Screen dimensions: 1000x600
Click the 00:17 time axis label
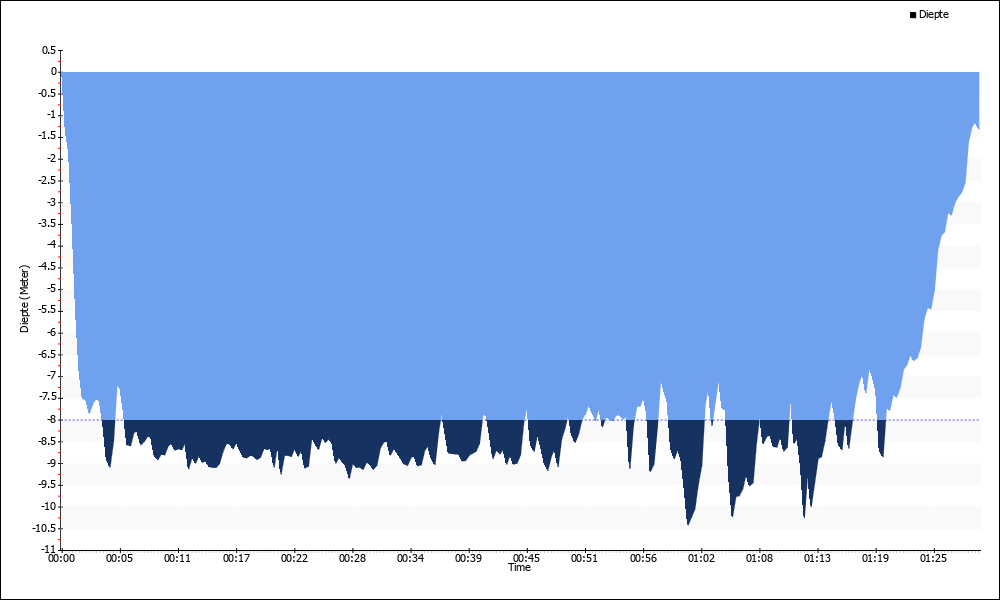tap(236, 558)
